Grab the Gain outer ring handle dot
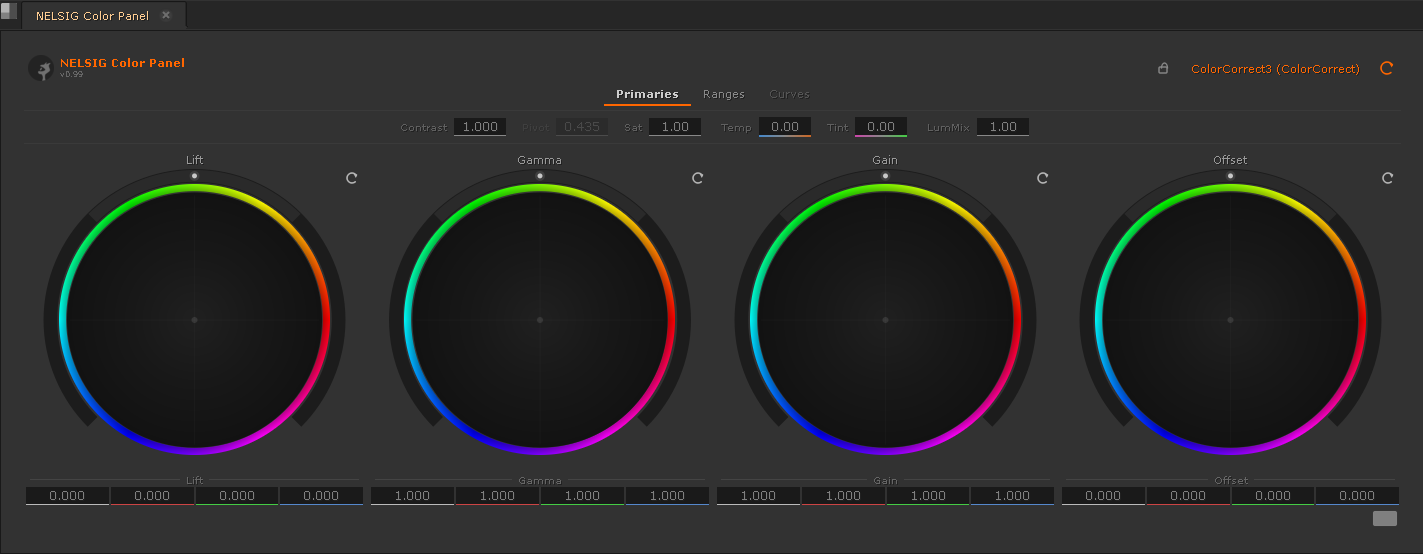The width and height of the screenshot is (1423, 554). tap(885, 176)
